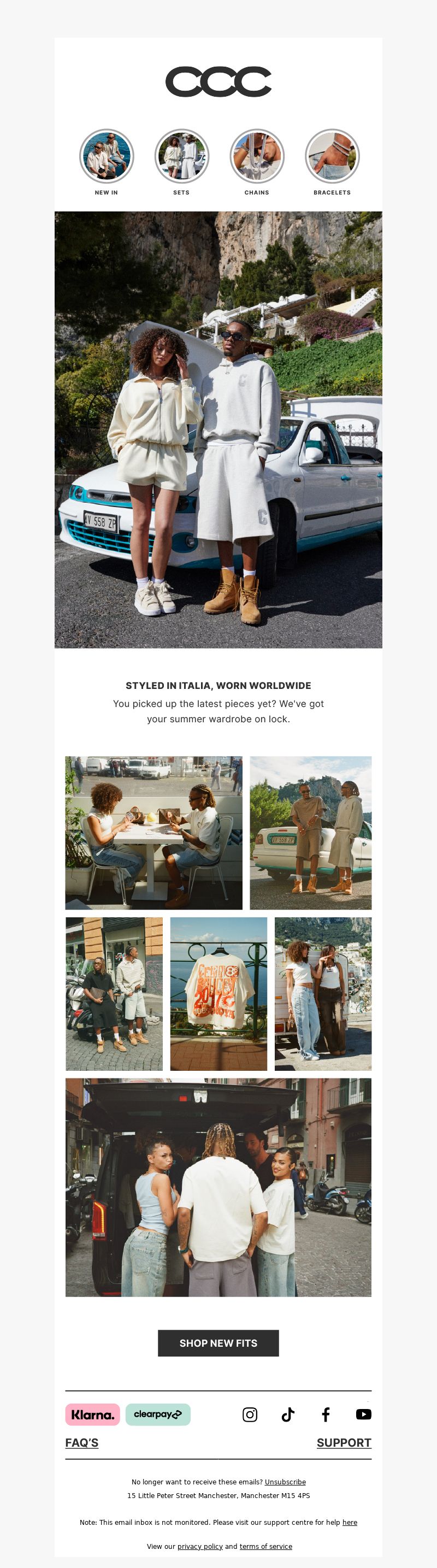Click the orange graphic t-shirt photo
The width and height of the screenshot is (437, 1568).
218,993
